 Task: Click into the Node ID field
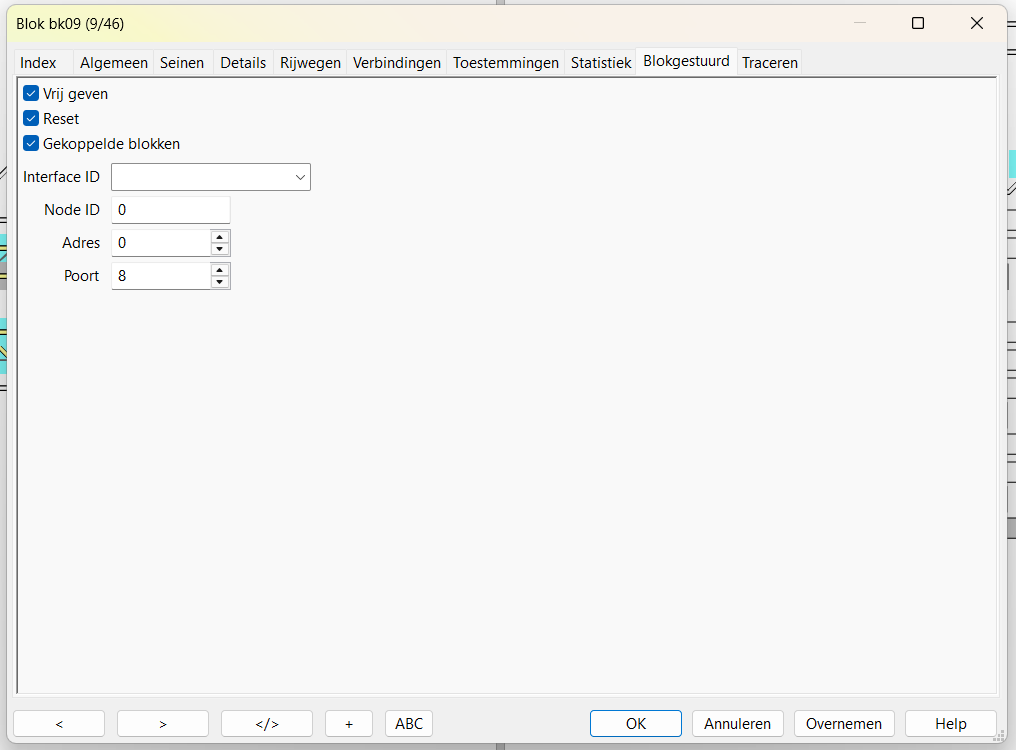(x=170, y=210)
